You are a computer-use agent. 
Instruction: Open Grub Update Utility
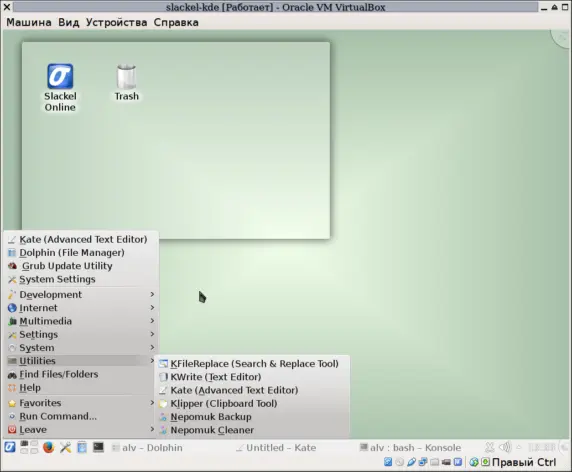pos(81,266)
